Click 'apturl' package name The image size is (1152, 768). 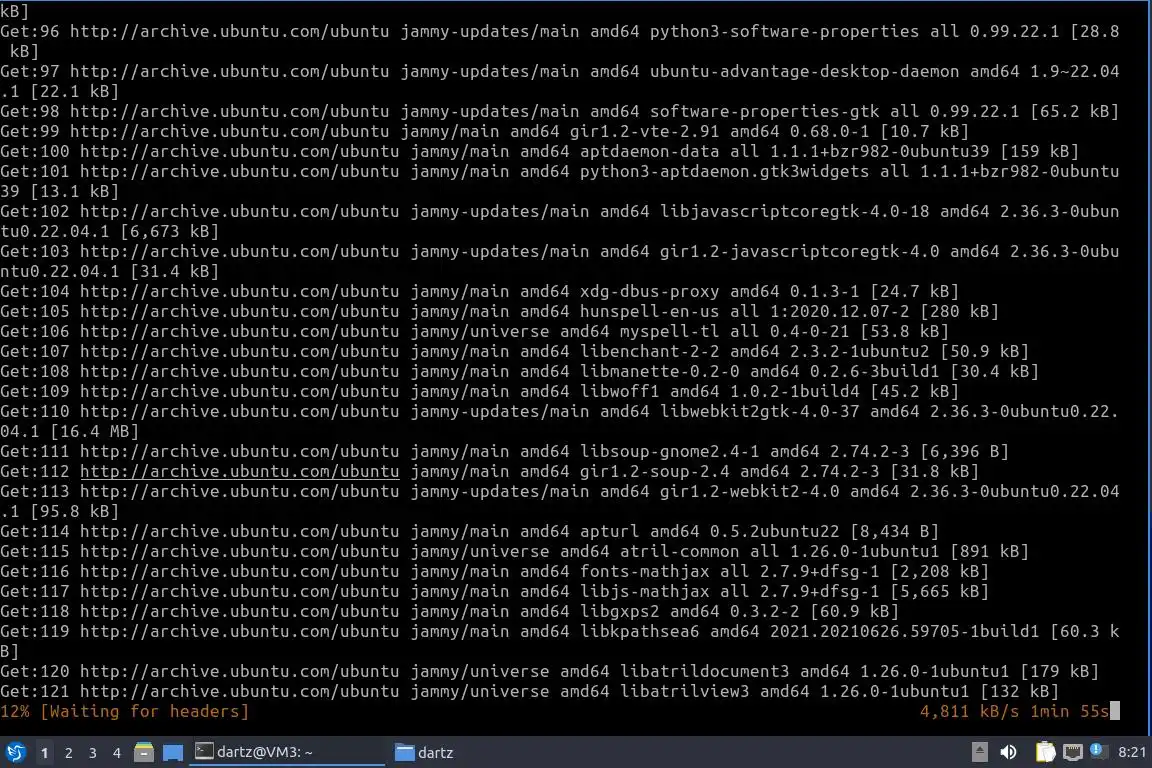(x=609, y=531)
